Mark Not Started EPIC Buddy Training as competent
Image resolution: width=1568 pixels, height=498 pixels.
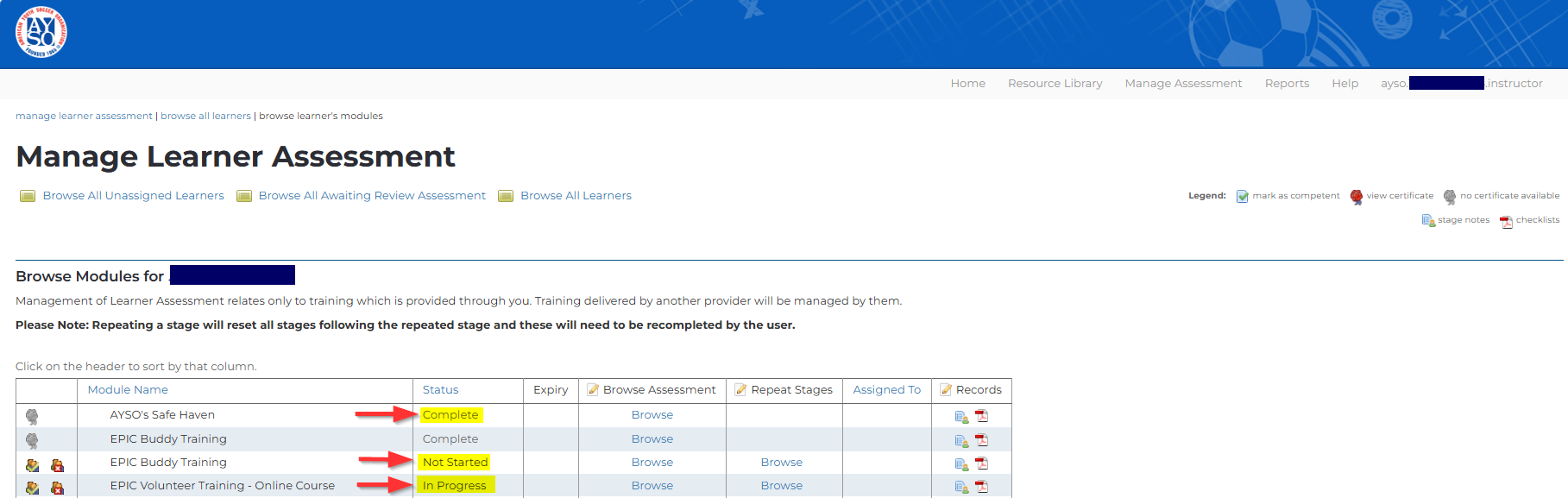coord(32,465)
